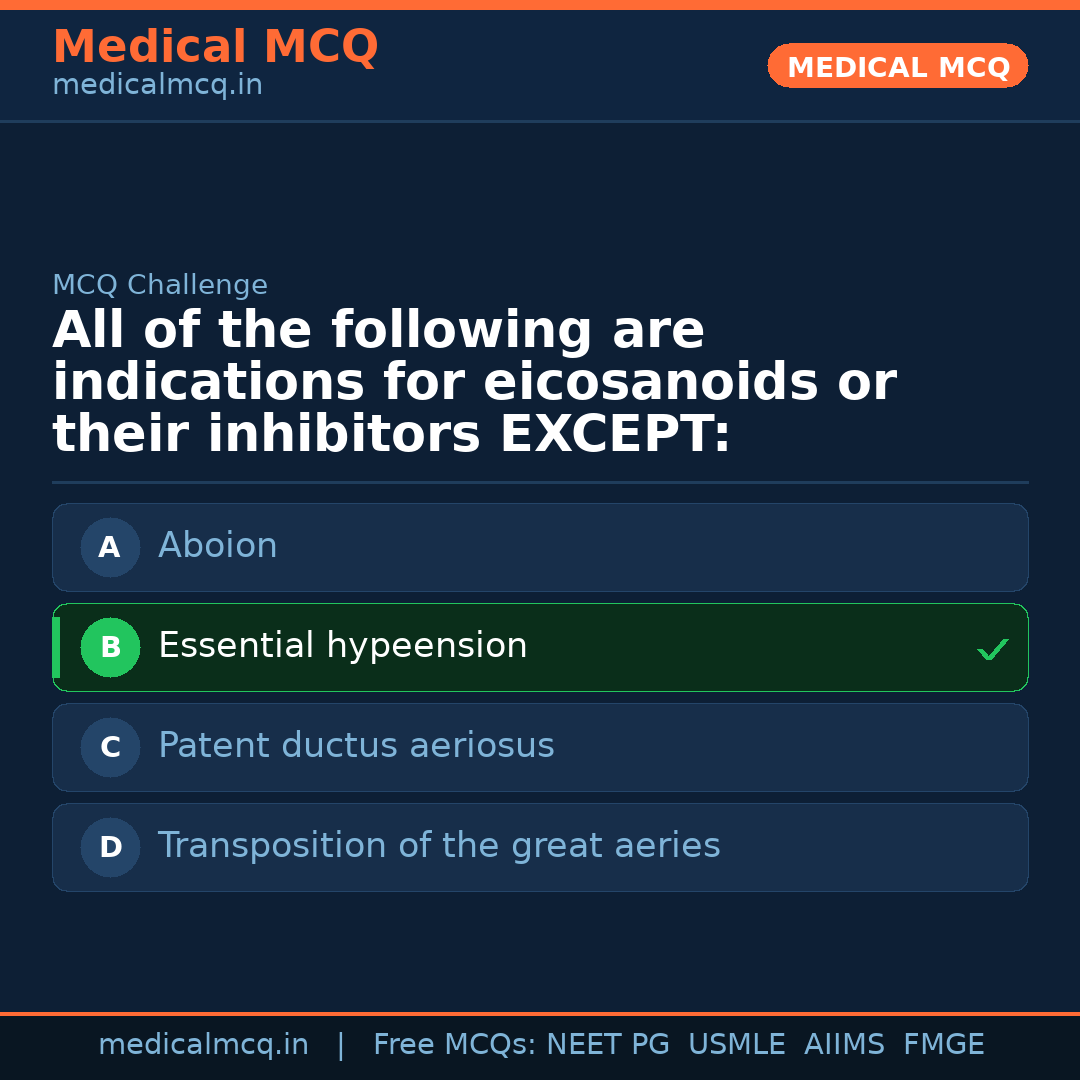Click the letter C circle icon
This screenshot has width=1080, height=1080.
click(110, 747)
